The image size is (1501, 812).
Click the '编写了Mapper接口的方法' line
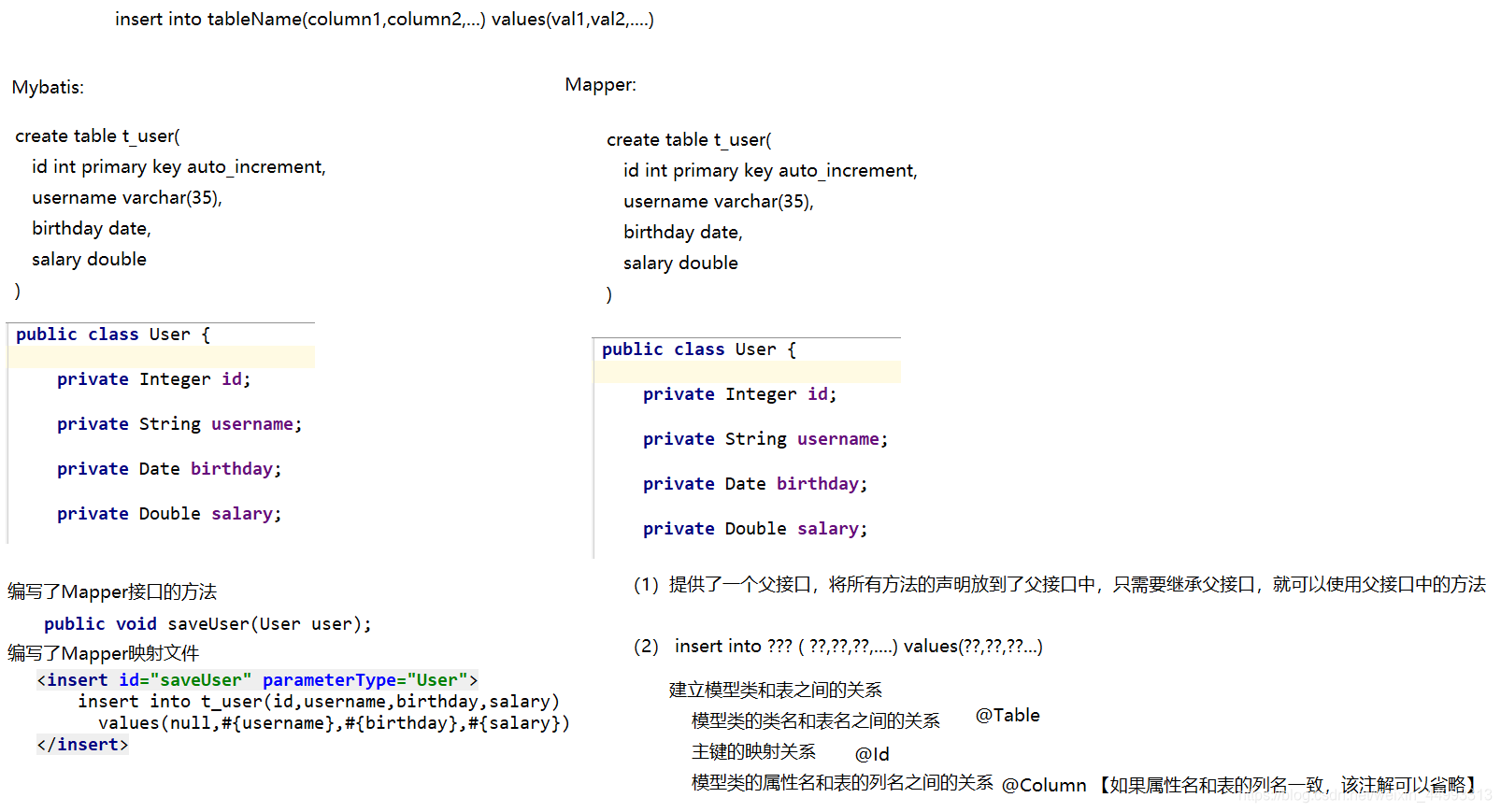[112, 591]
